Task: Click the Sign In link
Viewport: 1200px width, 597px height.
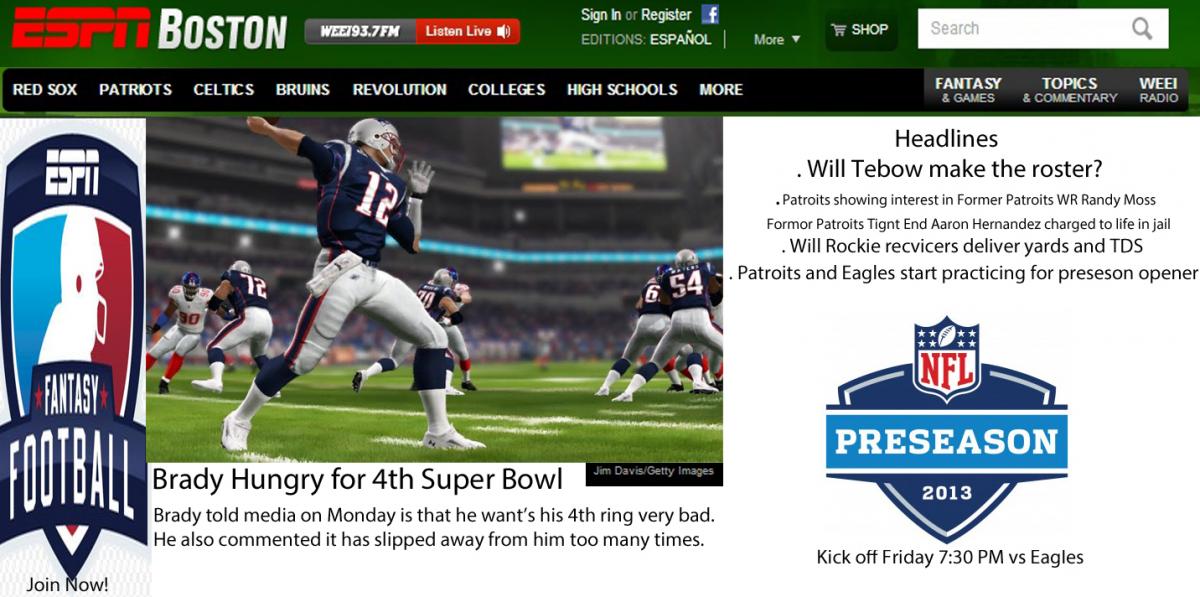Action: 601,14
